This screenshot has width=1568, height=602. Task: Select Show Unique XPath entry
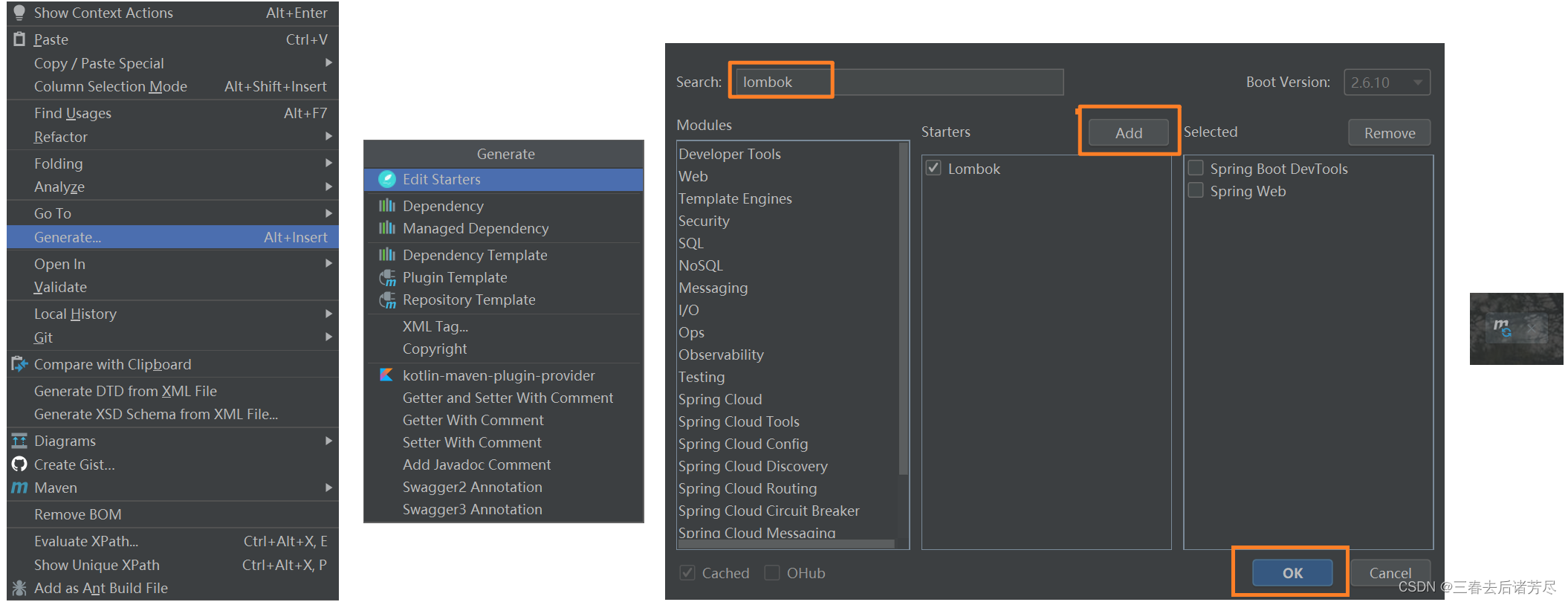[172, 565]
